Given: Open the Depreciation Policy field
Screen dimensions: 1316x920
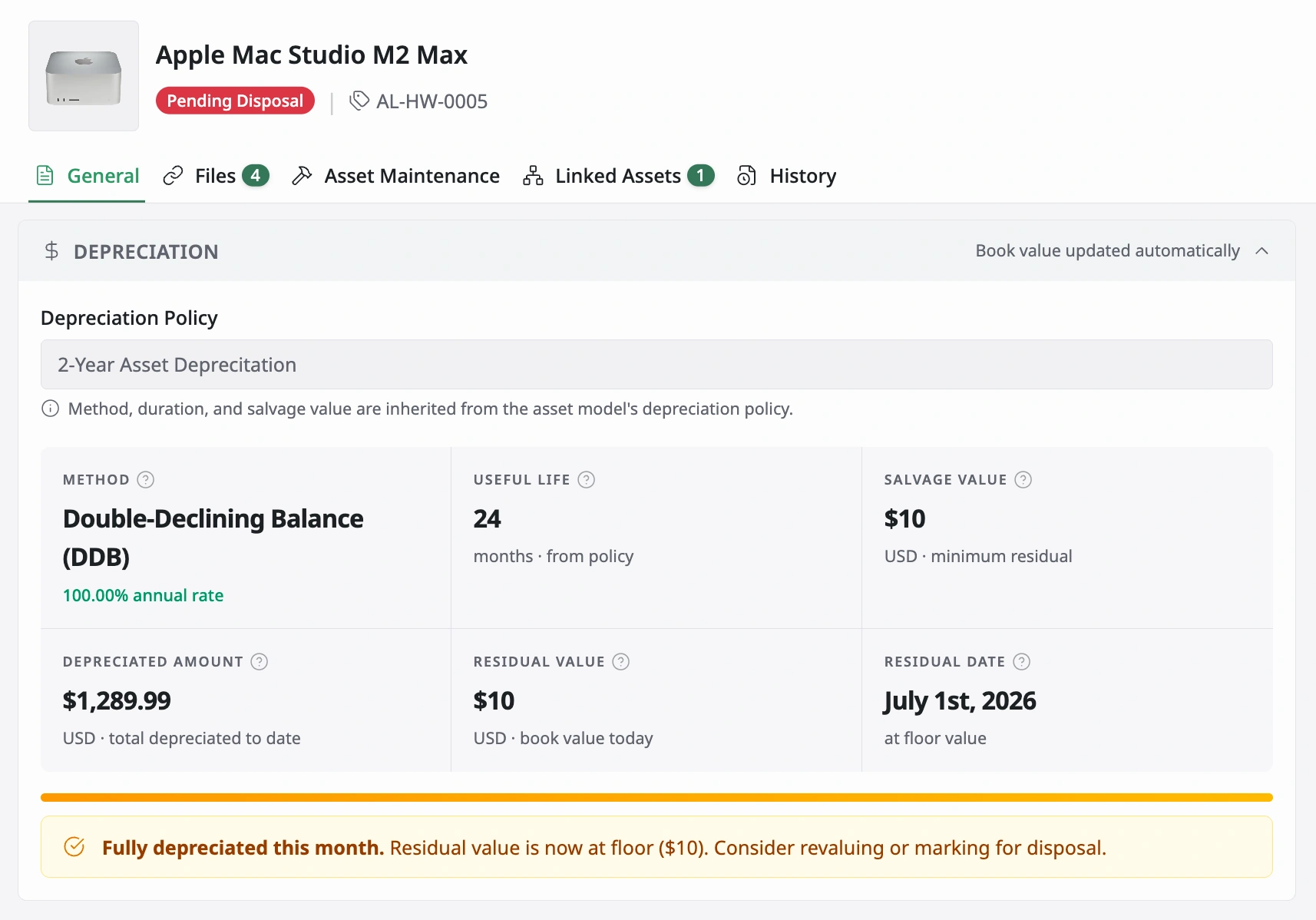Looking at the screenshot, I should pos(656,365).
